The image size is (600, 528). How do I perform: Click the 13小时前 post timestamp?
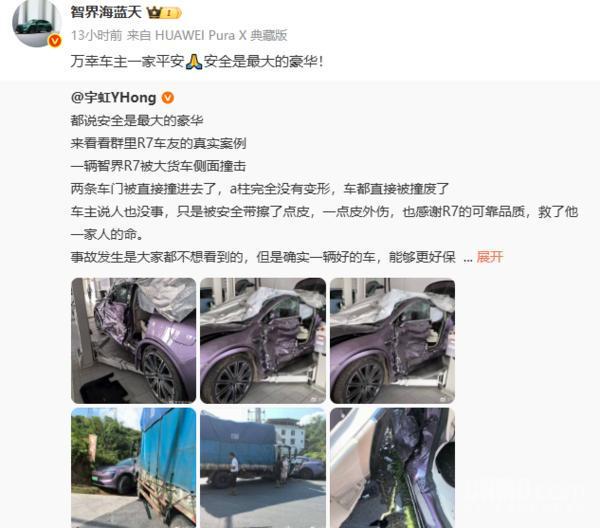[x=96, y=35]
